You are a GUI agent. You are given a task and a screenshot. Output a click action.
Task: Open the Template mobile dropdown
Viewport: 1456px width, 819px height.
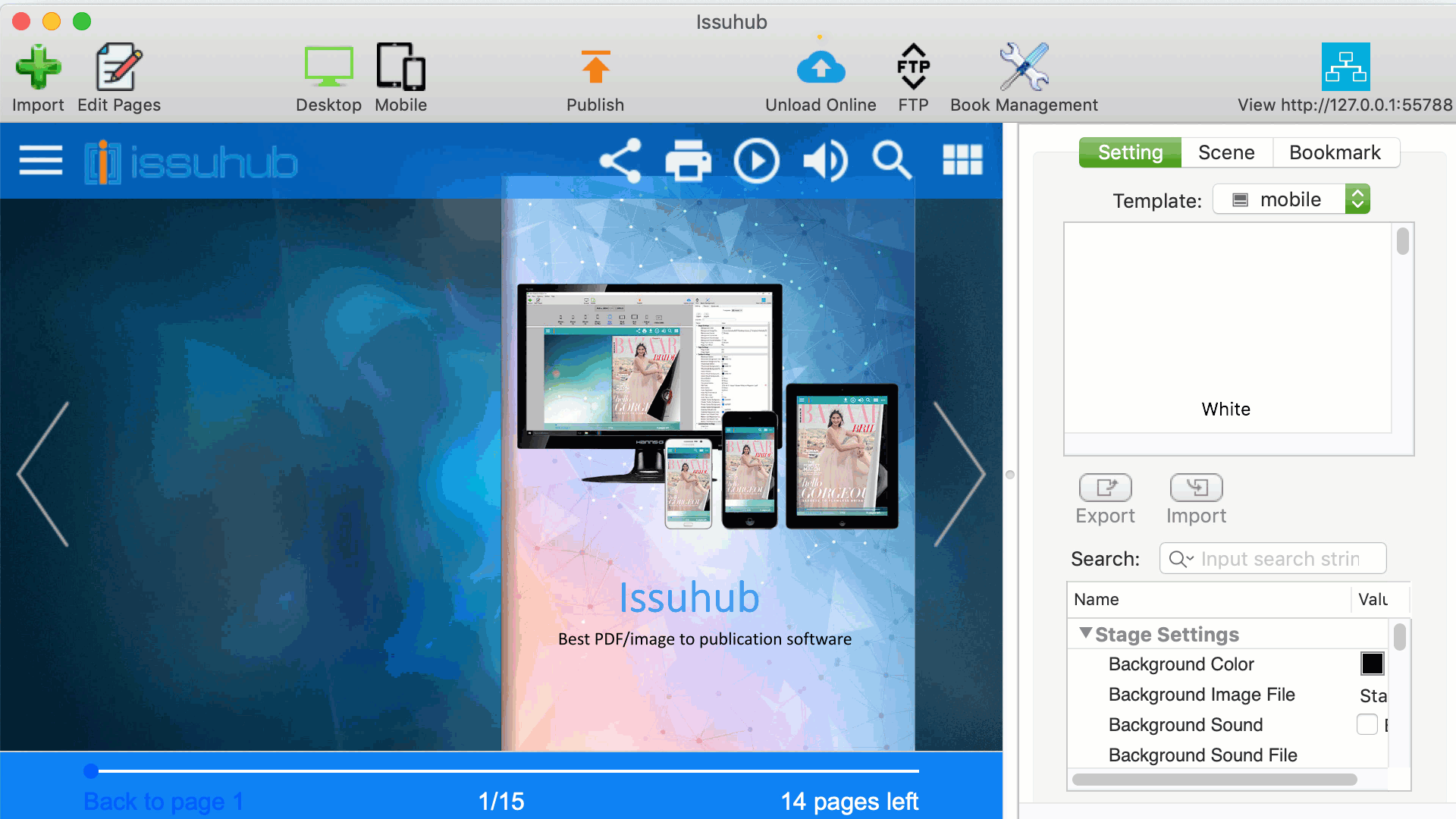1291,199
